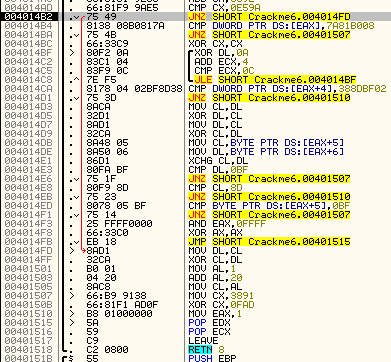391x362 pixels.
Task: Select the XOR DL,0A loop start line
Action: click(x=221, y=53)
